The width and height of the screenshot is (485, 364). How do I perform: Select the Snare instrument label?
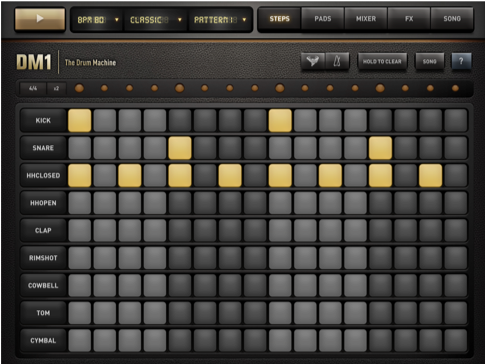click(x=43, y=148)
